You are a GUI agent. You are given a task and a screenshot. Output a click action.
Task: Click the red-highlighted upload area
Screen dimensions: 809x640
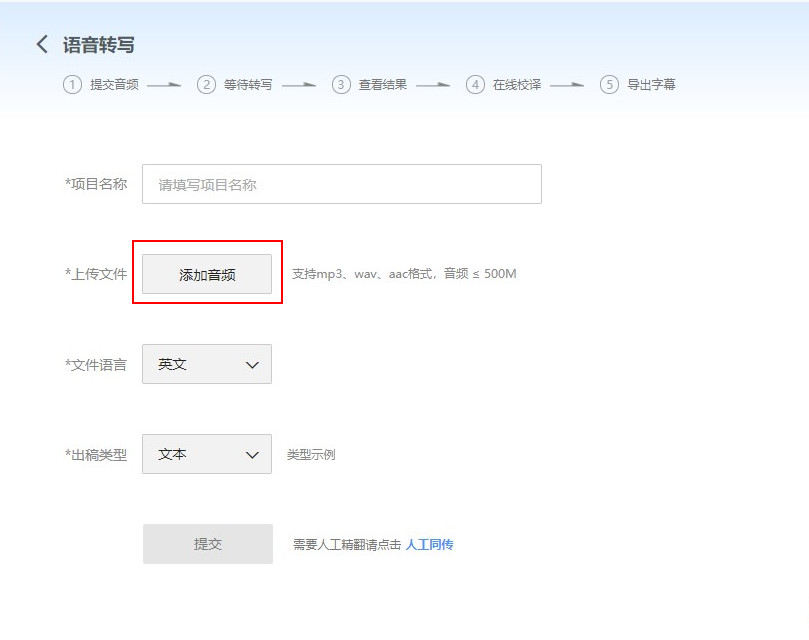(x=206, y=272)
